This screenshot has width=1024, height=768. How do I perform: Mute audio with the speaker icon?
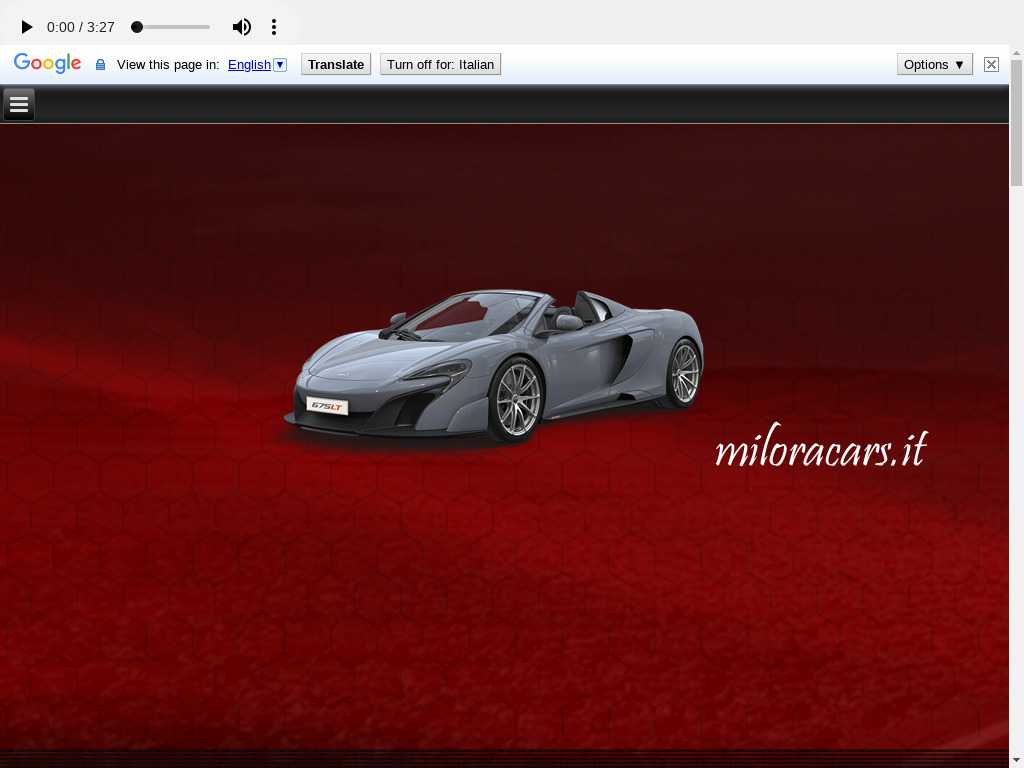pyautogui.click(x=242, y=27)
